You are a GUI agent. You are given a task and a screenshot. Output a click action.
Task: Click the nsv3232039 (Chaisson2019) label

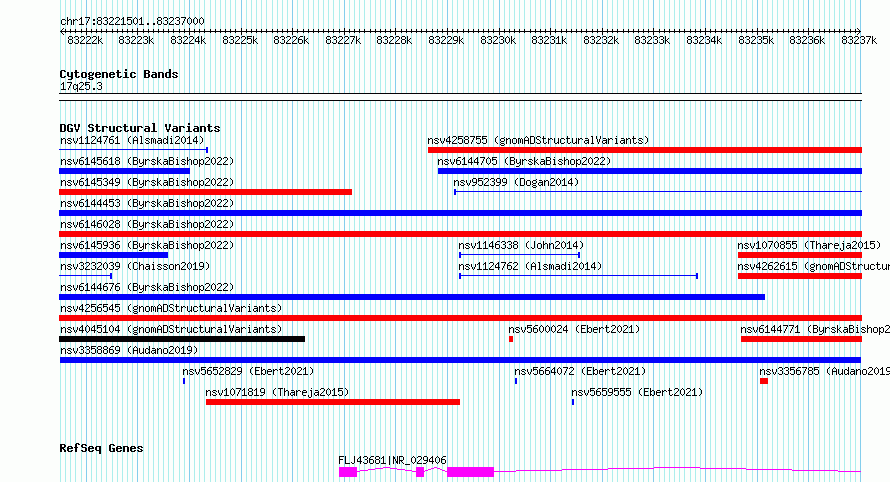click(135, 266)
